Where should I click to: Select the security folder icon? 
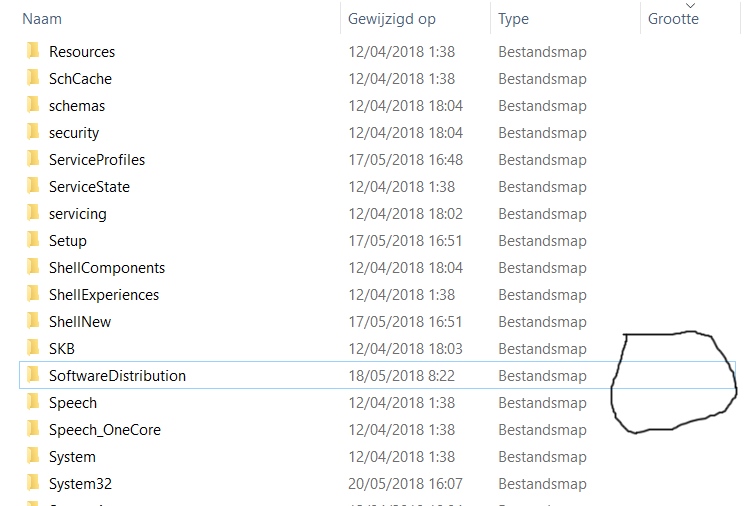(x=33, y=132)
